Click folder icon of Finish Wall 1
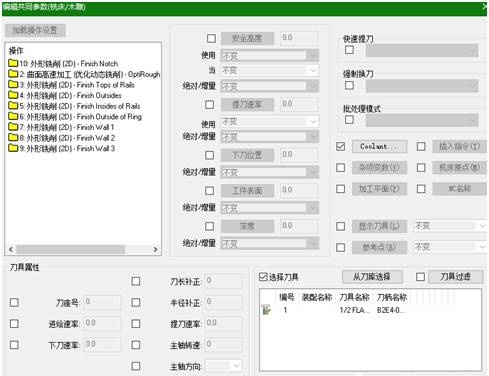 click(13, 127)
